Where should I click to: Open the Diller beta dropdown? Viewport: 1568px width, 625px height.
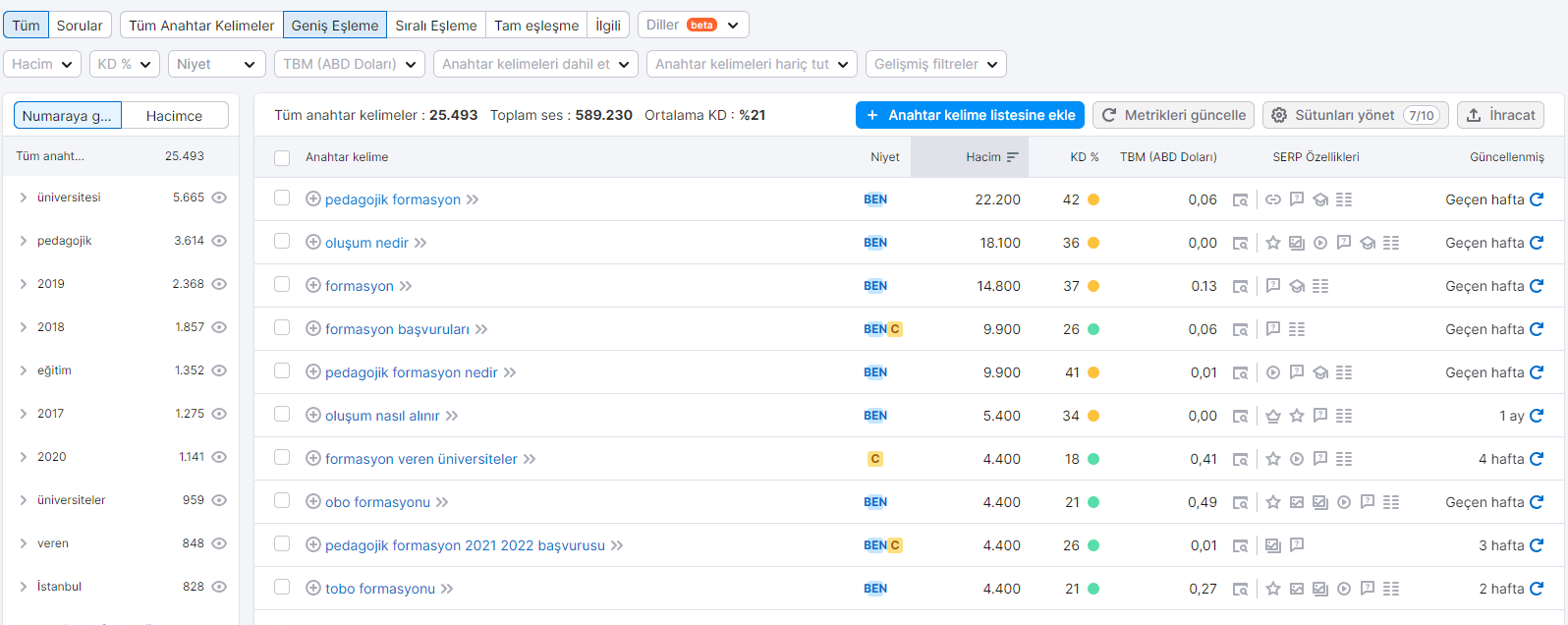coord(694,25)
